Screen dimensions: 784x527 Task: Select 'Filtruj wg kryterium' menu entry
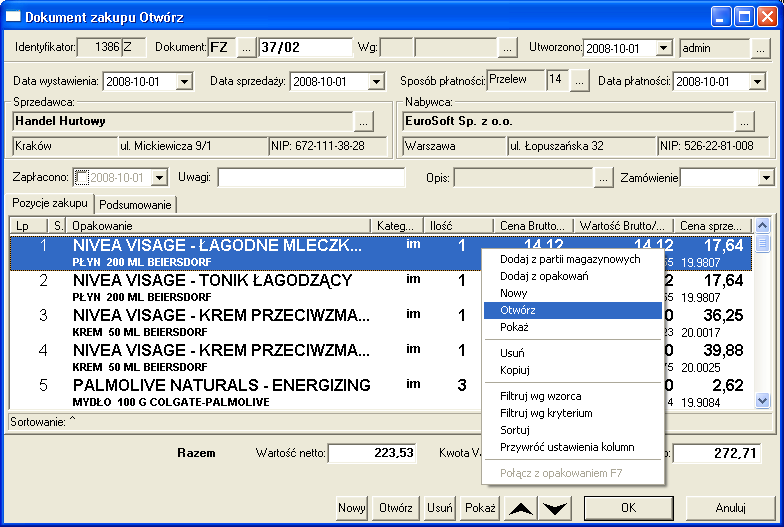click(573, 413)
